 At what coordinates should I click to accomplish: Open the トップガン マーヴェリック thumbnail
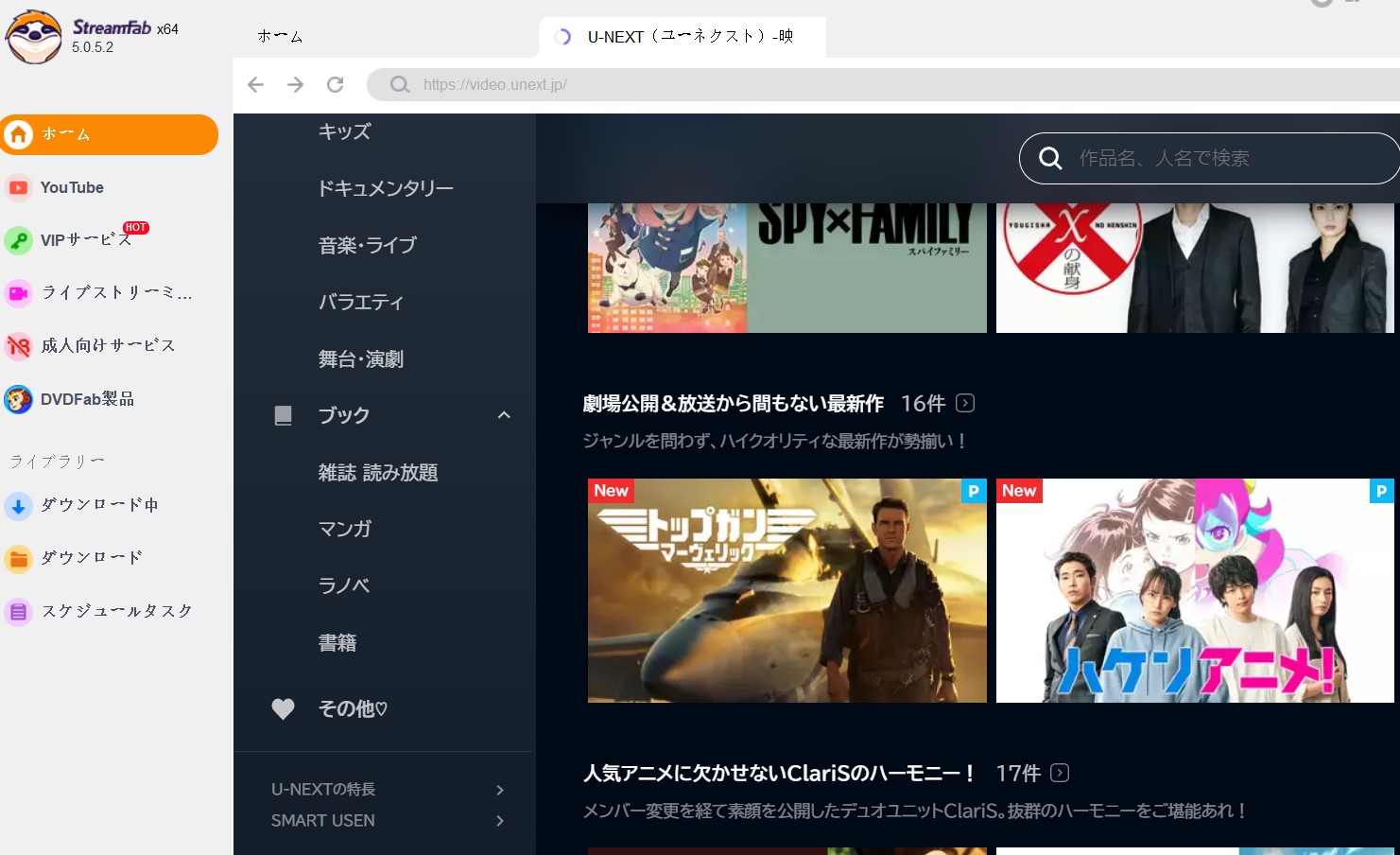[786, 590]
